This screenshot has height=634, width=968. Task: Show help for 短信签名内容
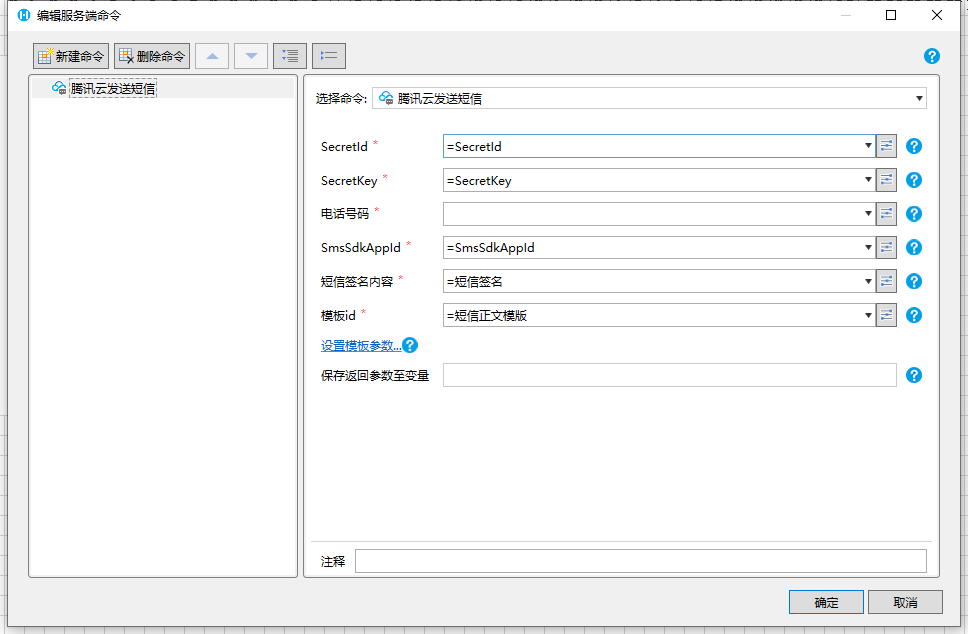click(x=914, y=282)
